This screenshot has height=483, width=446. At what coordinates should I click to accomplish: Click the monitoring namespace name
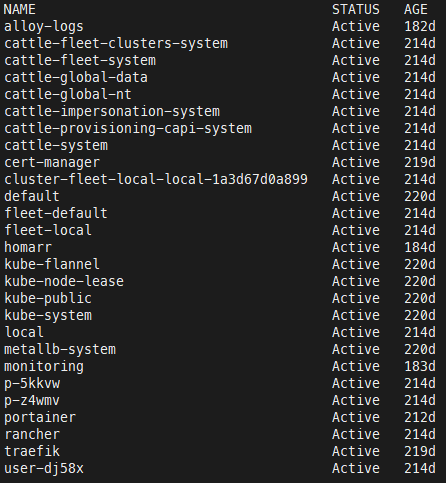[x=44, y=366]
